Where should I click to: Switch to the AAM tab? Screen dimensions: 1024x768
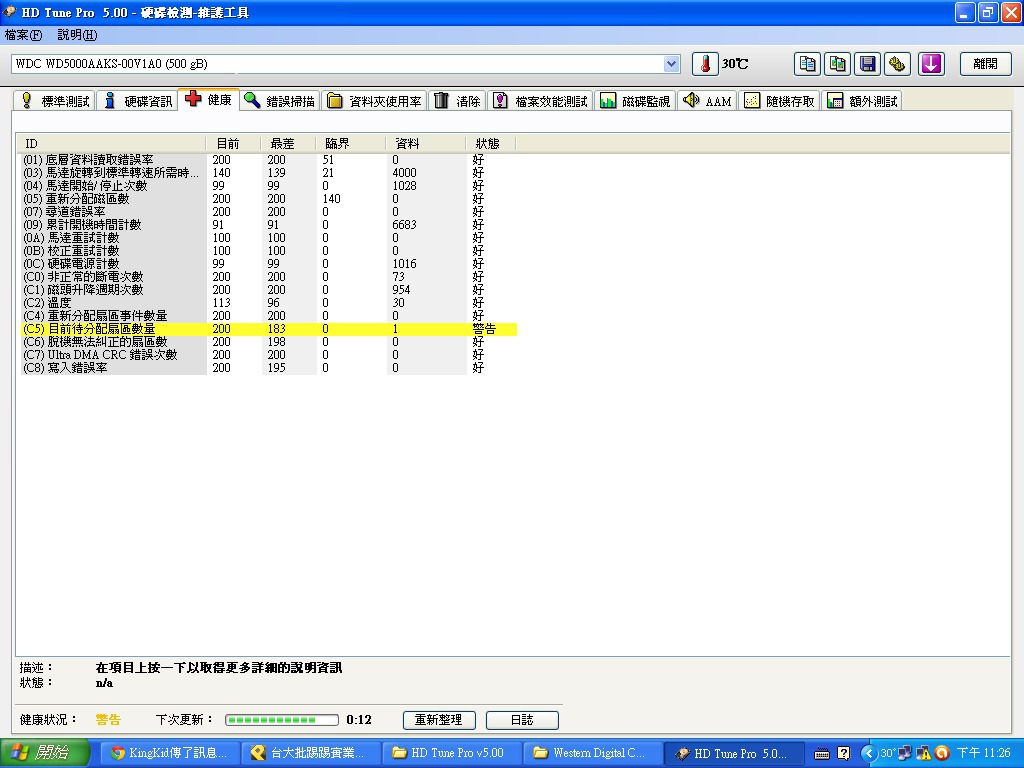pos(707,101)
